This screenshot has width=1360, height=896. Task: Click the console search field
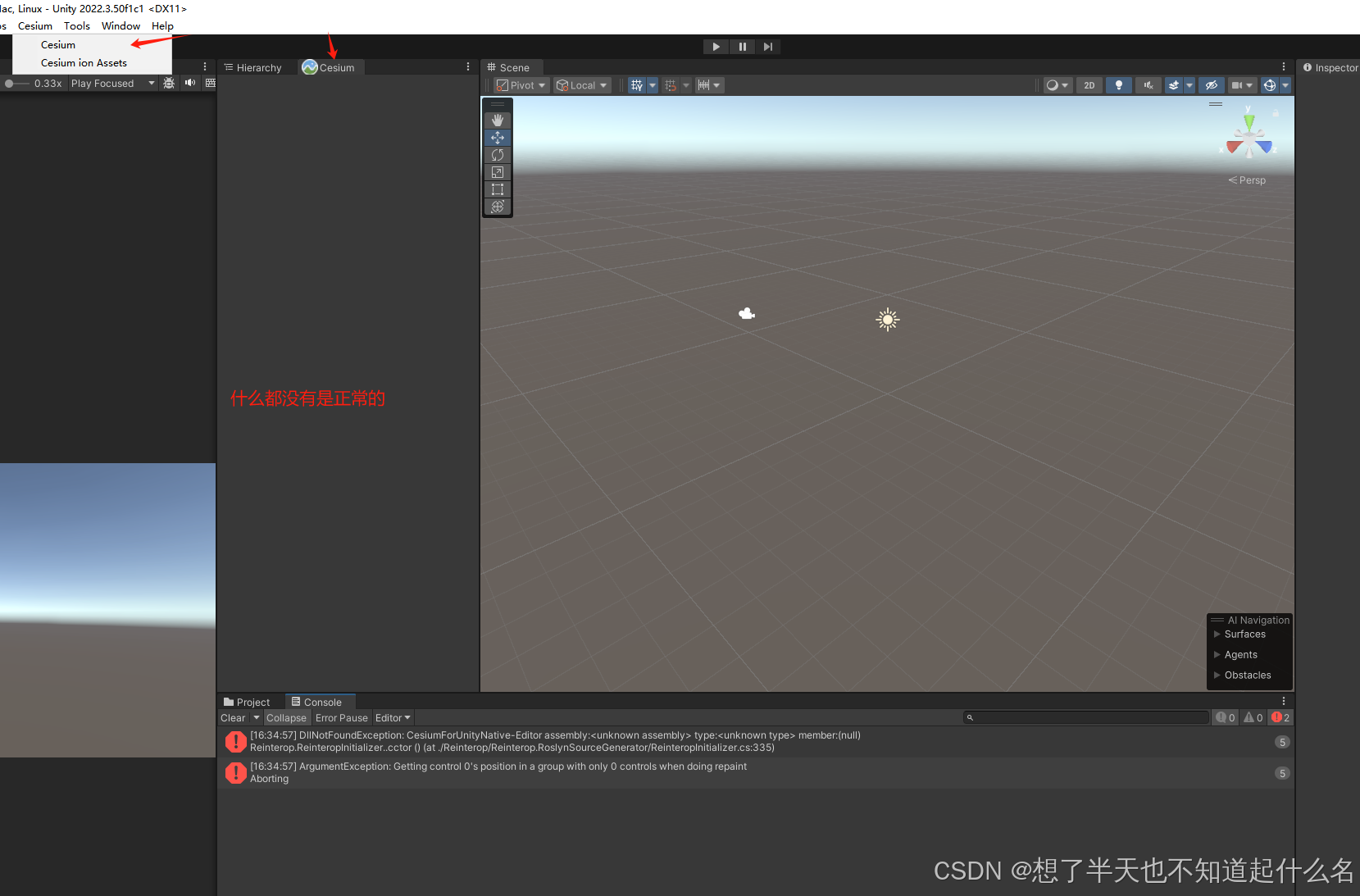tap(1086, 717)
